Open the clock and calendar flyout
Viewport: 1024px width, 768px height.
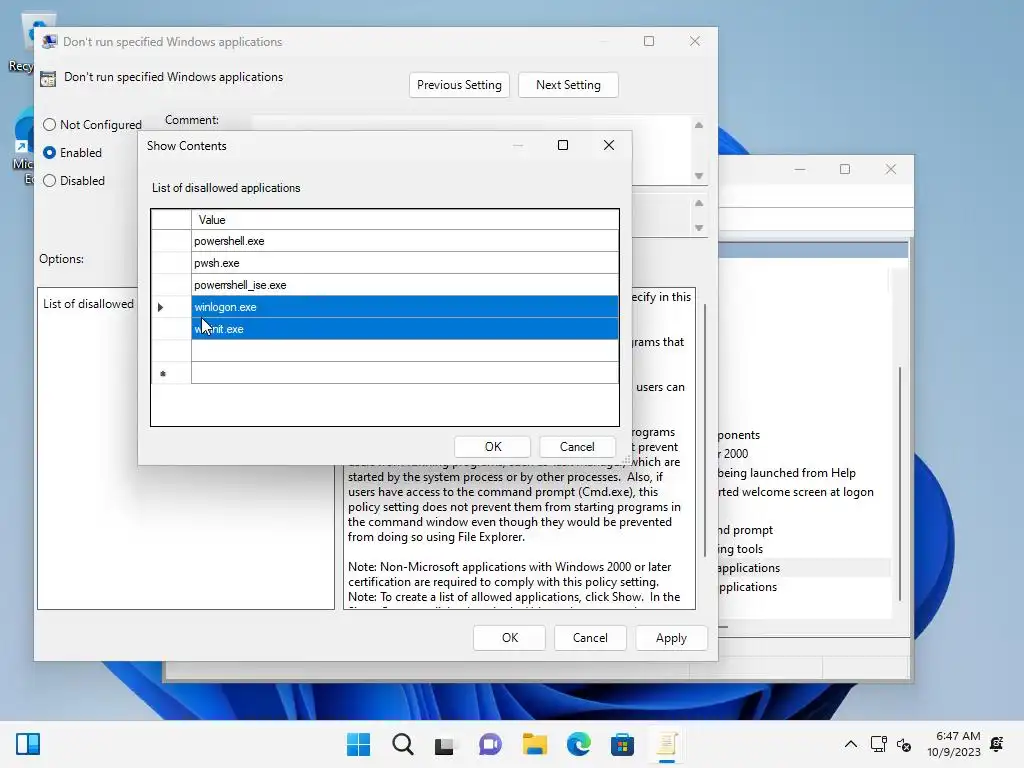point(953,744)
